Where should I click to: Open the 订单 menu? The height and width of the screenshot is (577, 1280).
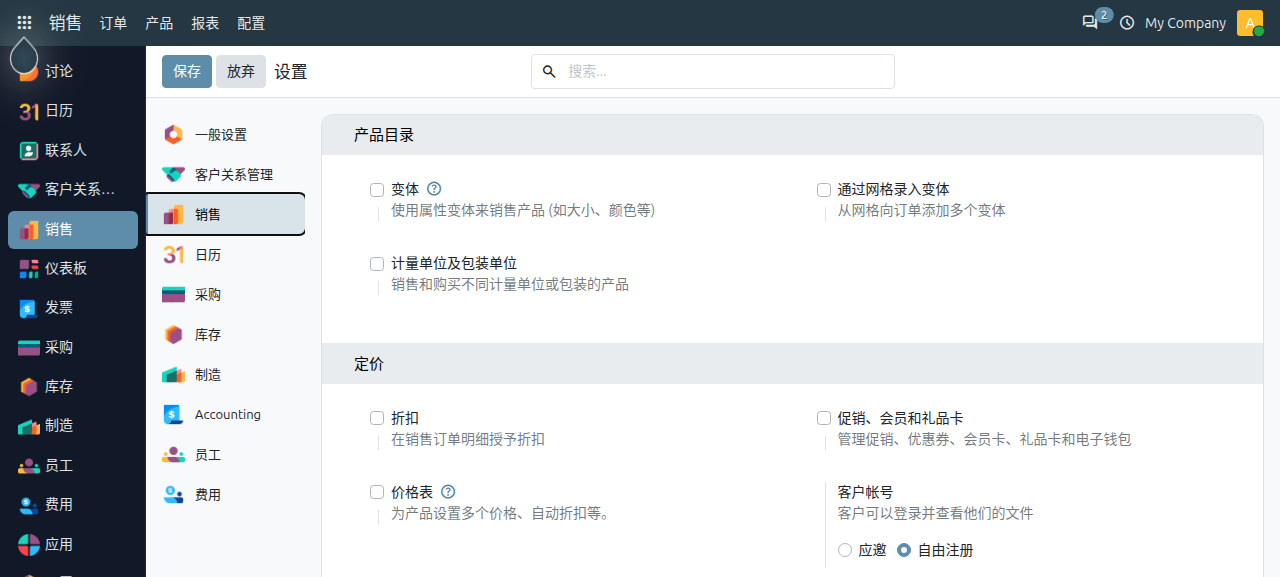tap(113, 23)
